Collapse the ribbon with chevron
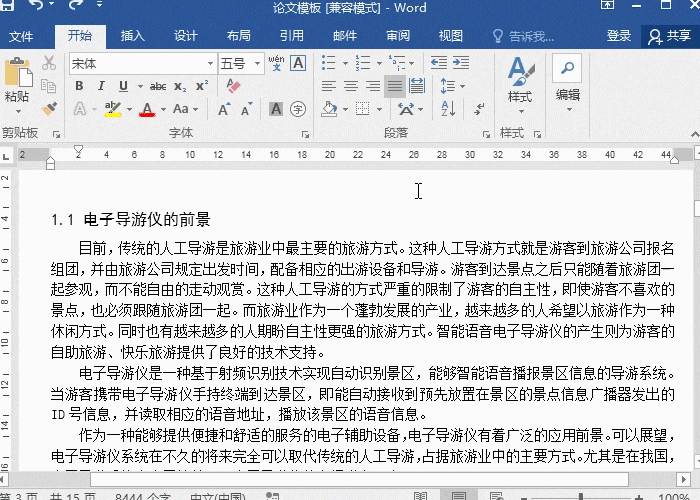 [695, 134]
